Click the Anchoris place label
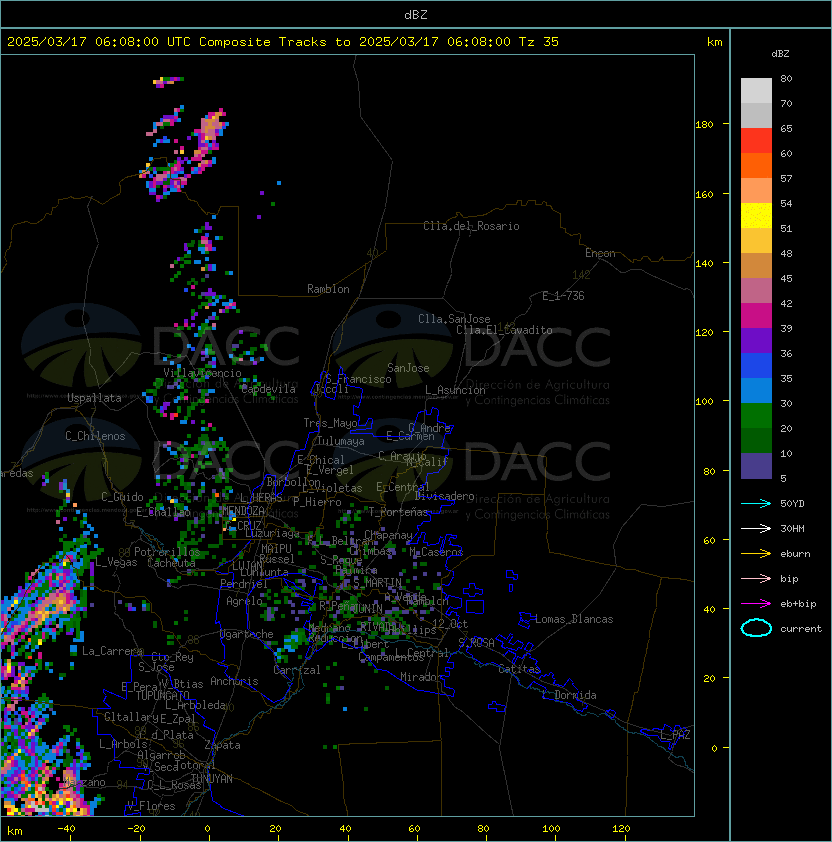The height and width of the screenshot is (842, 832). point(234,681)
